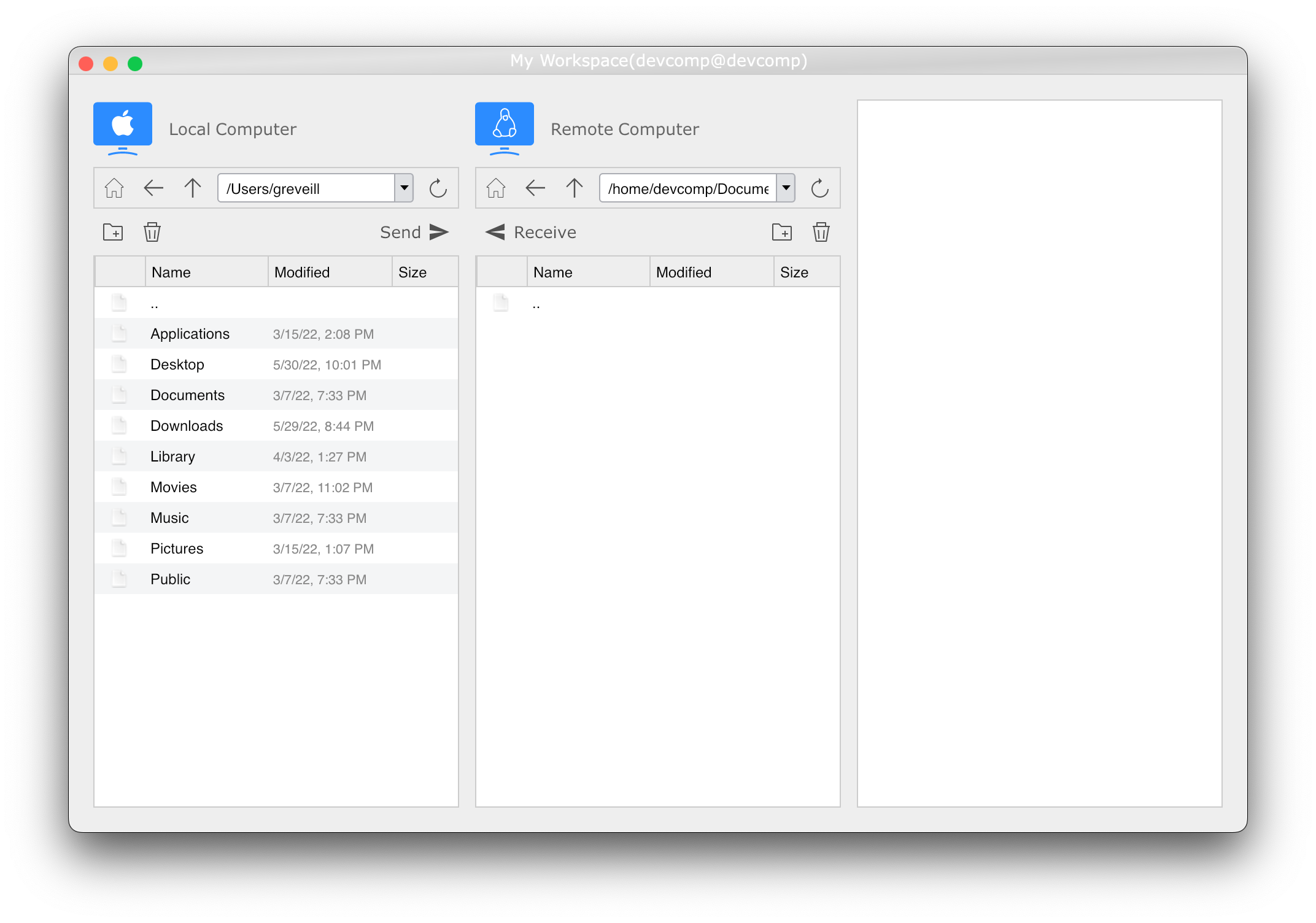The height and width of the screenshot is (923, 1316).
Task: Click the Send button
Action: 413,232
